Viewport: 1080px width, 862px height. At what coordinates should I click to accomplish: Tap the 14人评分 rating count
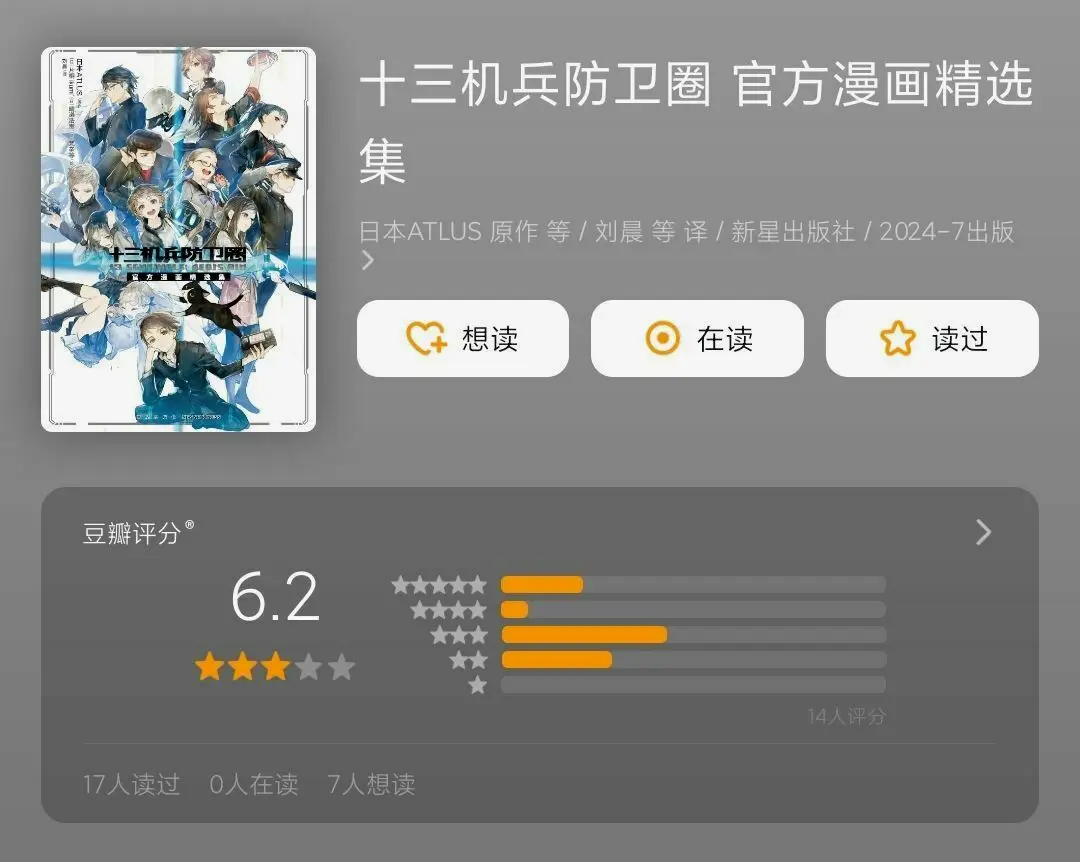847,717
